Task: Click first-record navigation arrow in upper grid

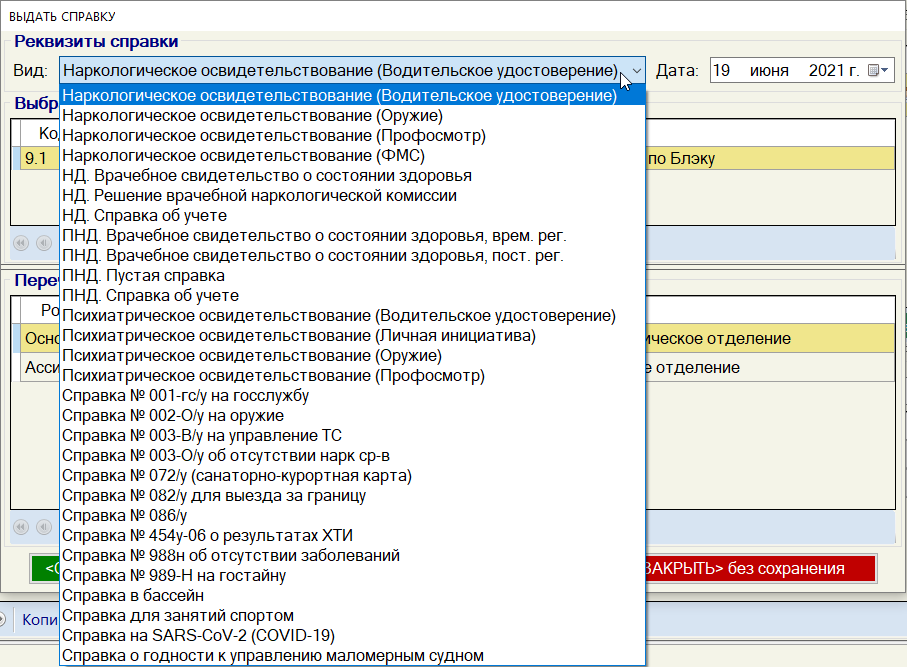Action: tap(21, 242)
